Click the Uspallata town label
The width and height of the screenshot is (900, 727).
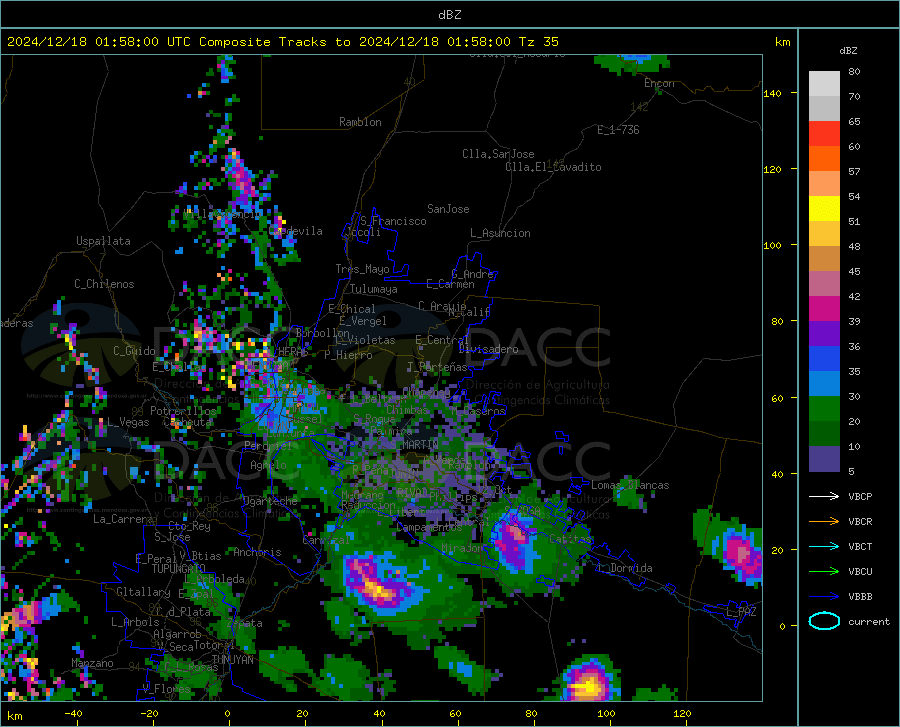[103, 241]
